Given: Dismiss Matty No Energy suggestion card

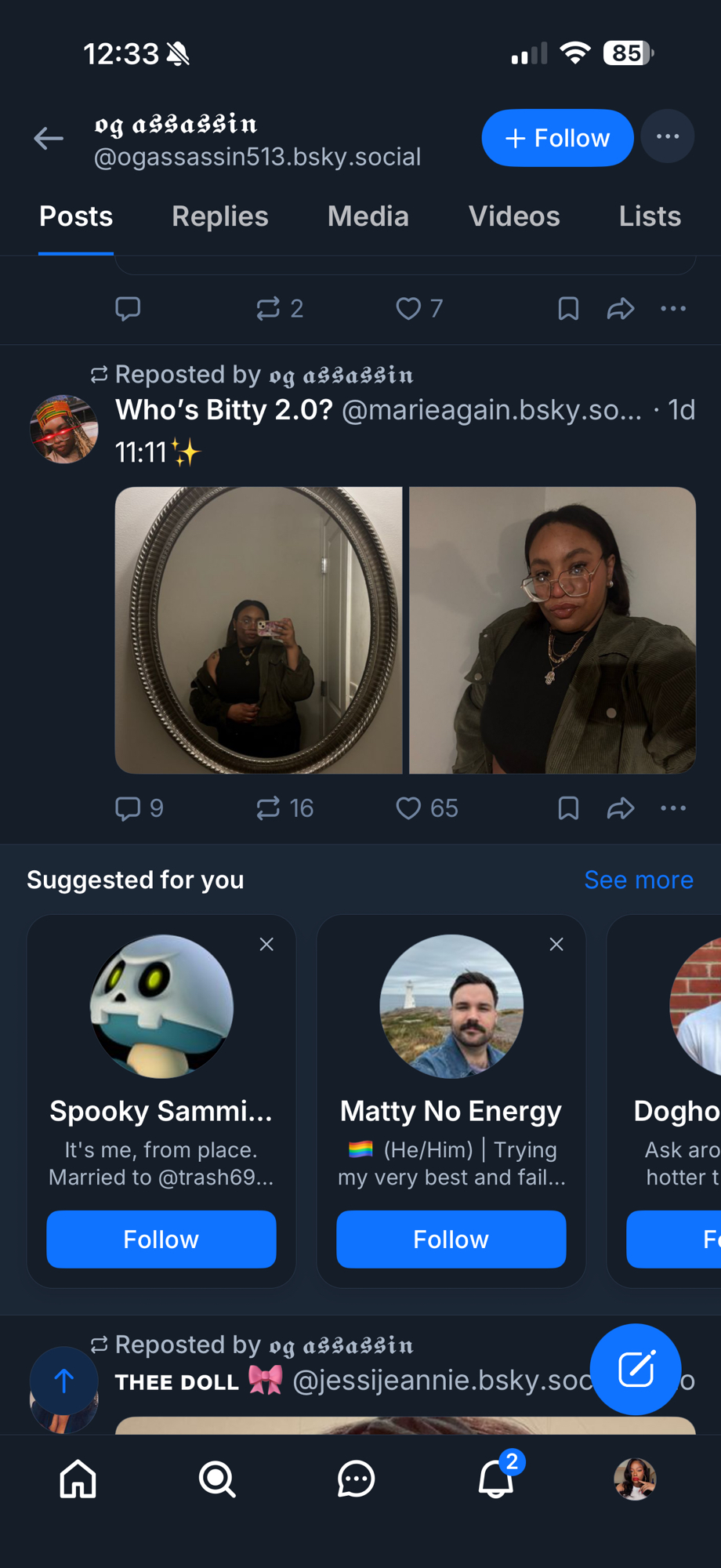Looking at the screenshot, I should [556, 945].
